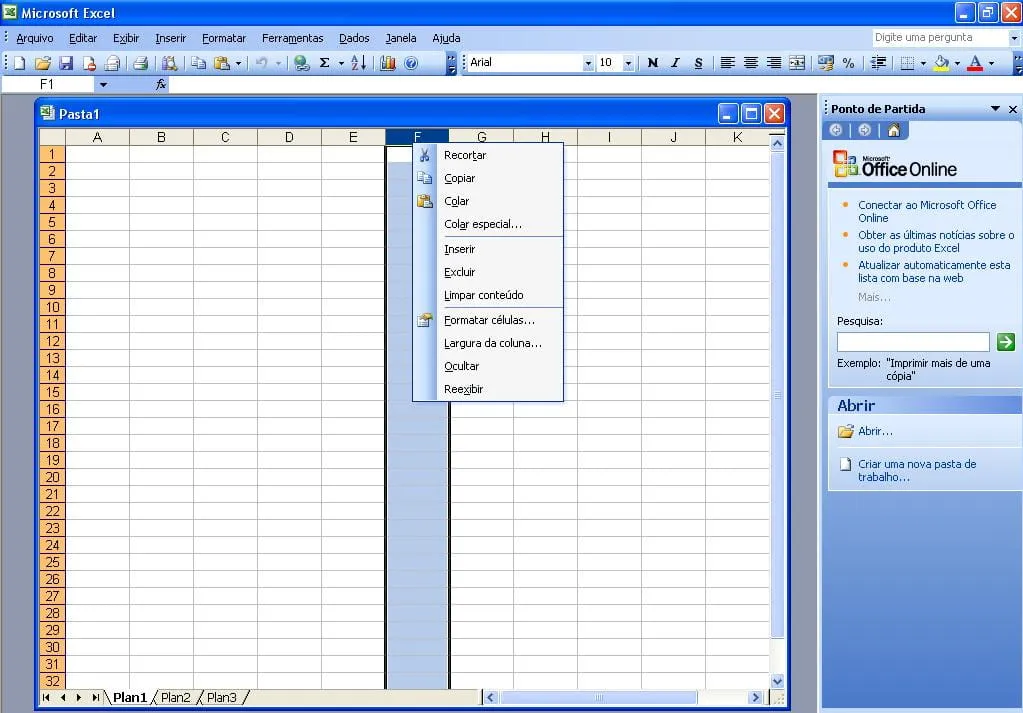Viewport: 1023px width, 713px height.
Task: Open Font Color dropdown arrow
Action: coord(991,63)
